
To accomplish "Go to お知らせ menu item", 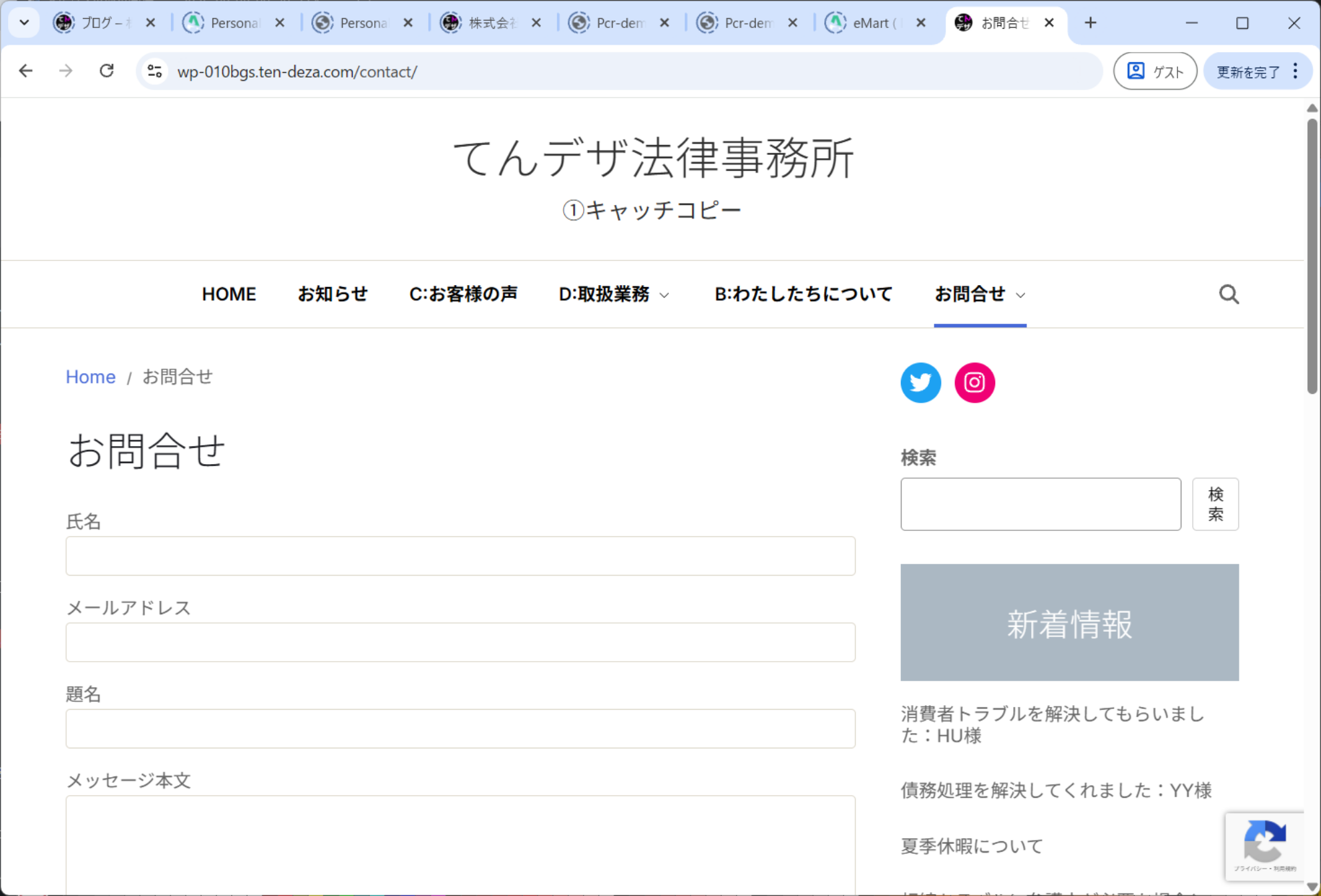I will coord(333,294).
